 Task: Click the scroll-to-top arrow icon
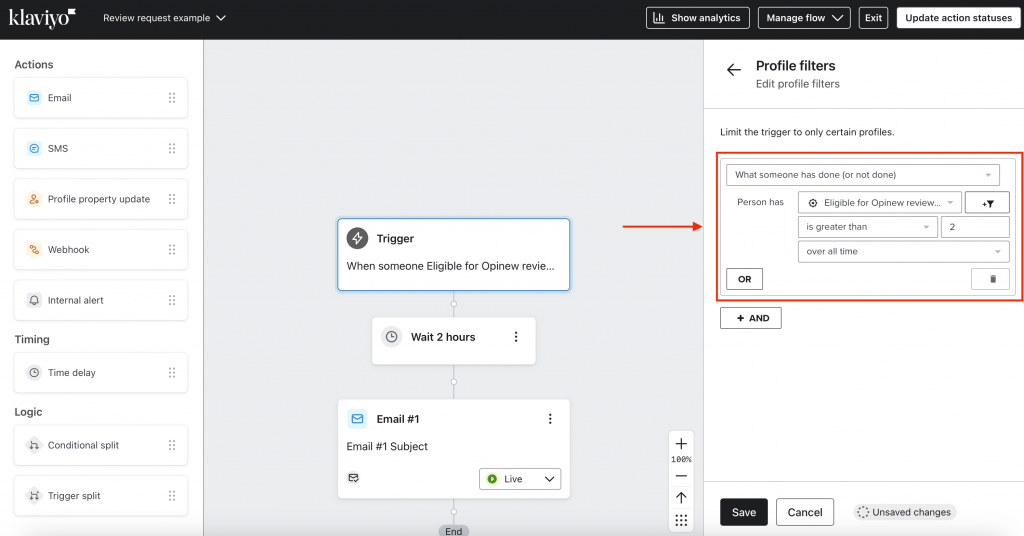pos(681,497)
